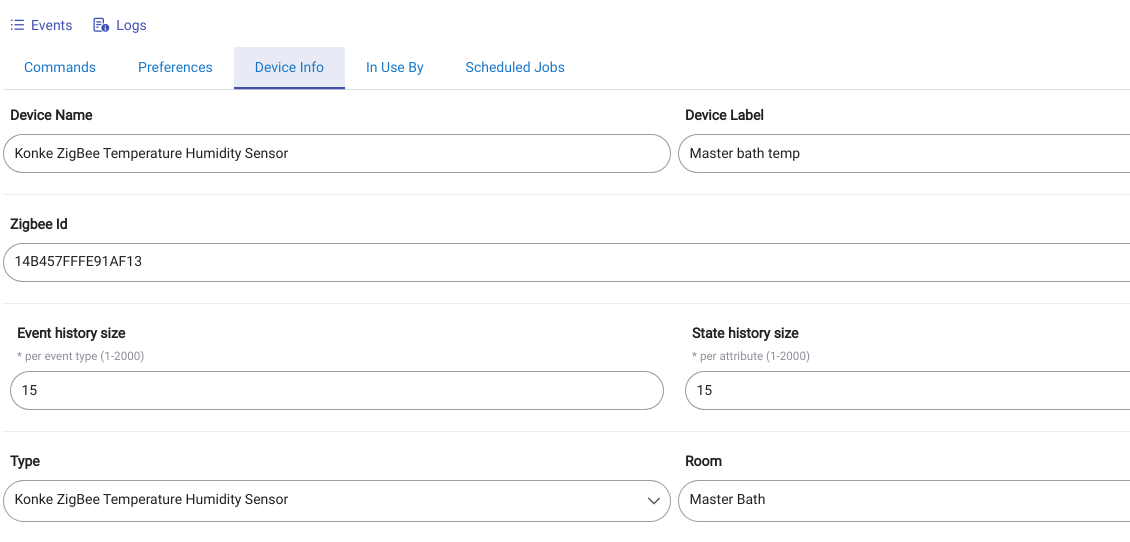
Task: Switch to the Commands tab
Action: [60, 68]
